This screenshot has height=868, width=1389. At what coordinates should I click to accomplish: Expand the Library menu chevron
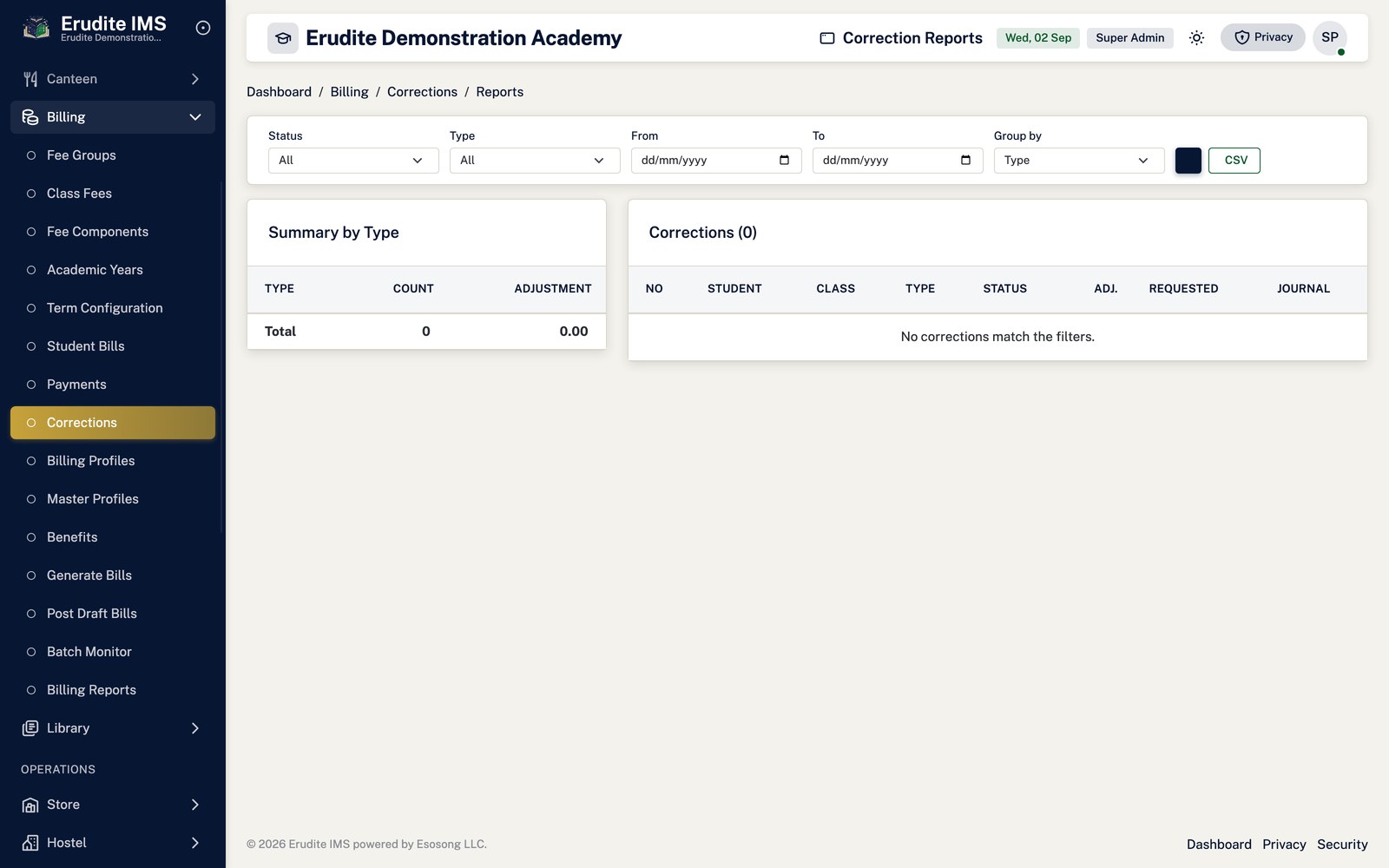click(x=195, y=728)
